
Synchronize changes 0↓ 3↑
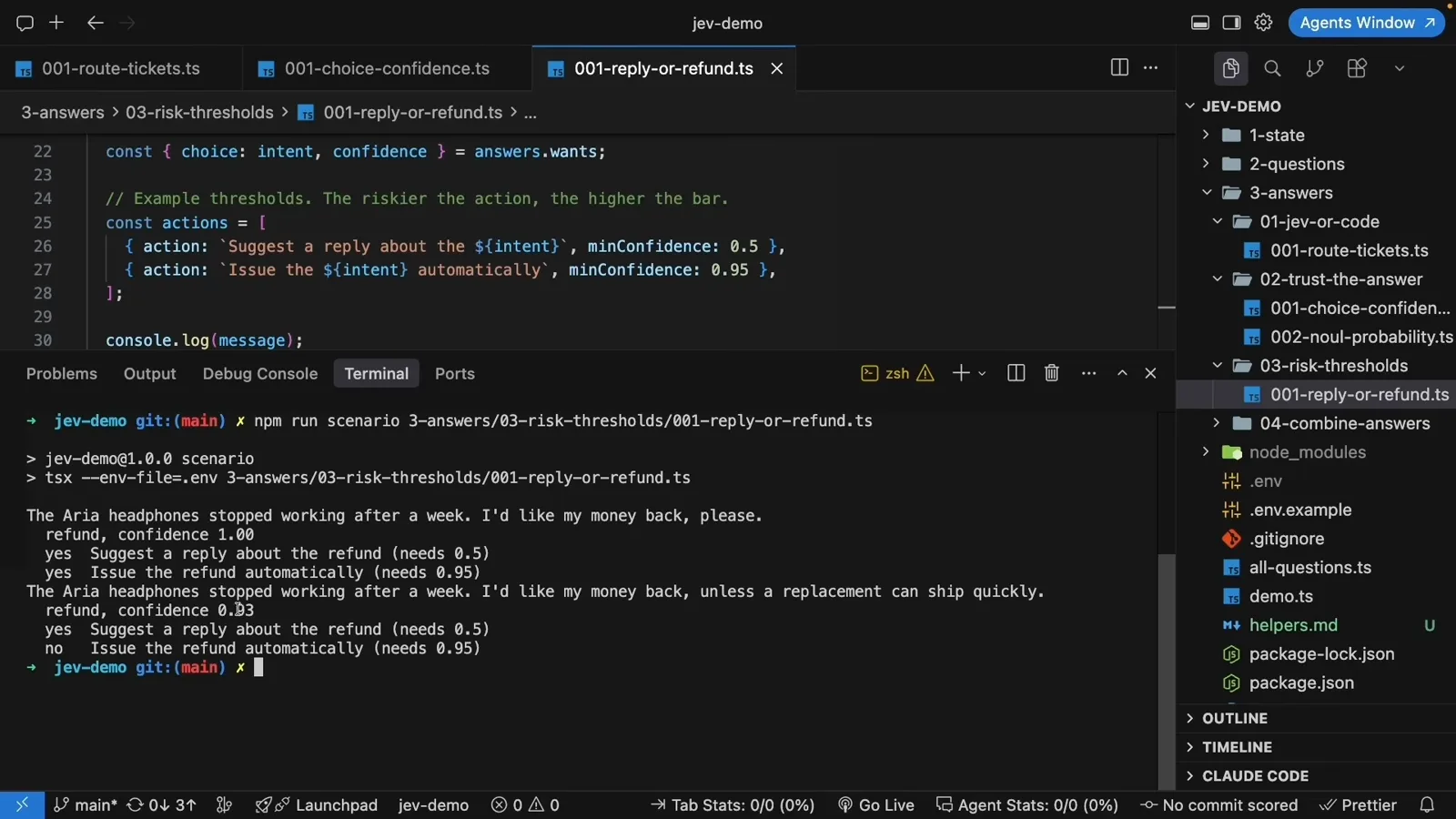[162, 804]
